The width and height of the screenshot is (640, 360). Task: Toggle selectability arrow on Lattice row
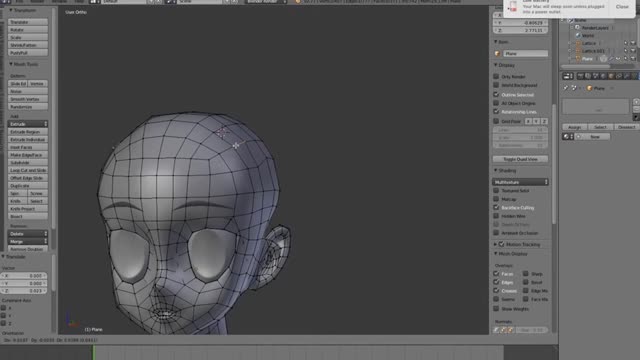point(625,43)
